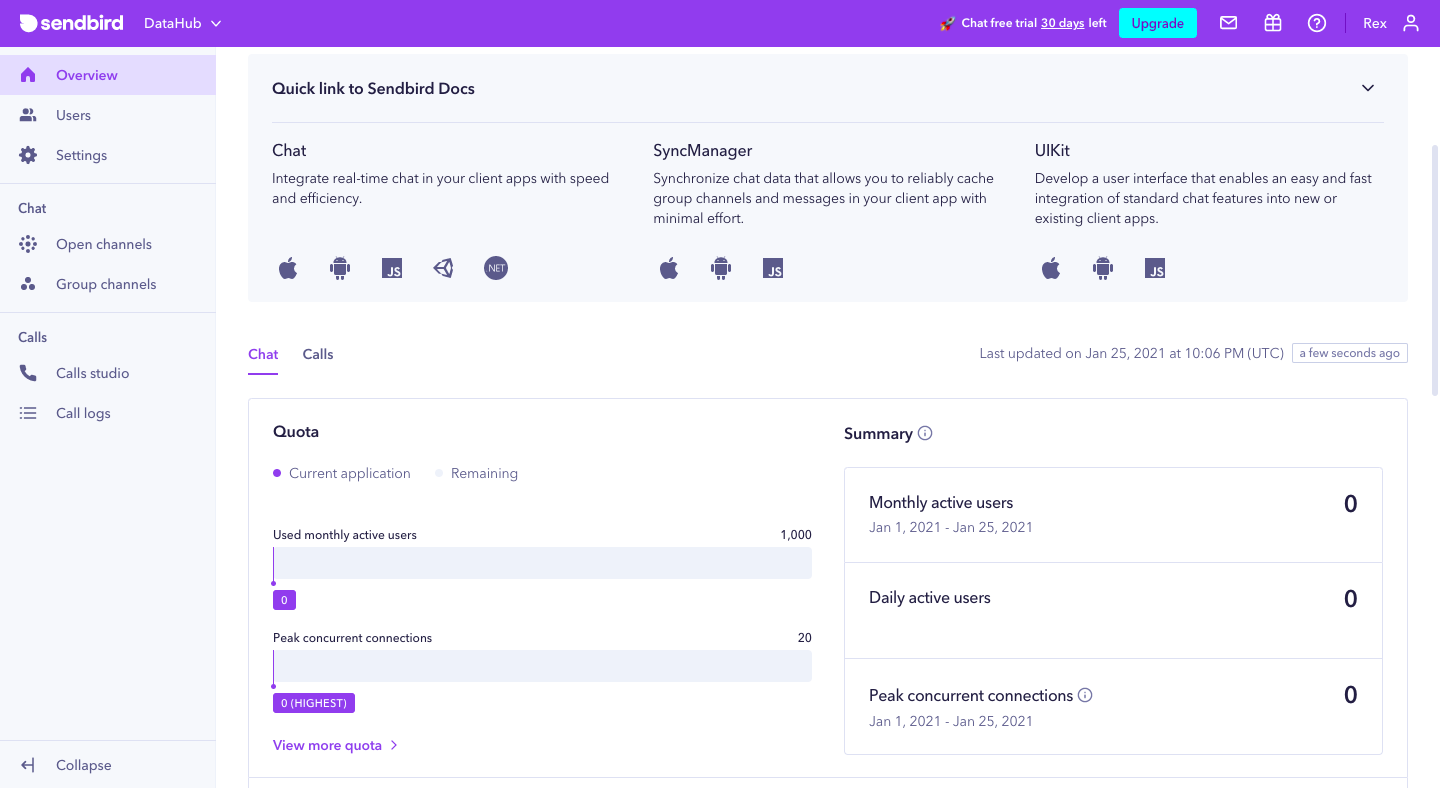1440x788 pixels.
Task: Click the Open channels dotted icon
Action: coord(28,244)
